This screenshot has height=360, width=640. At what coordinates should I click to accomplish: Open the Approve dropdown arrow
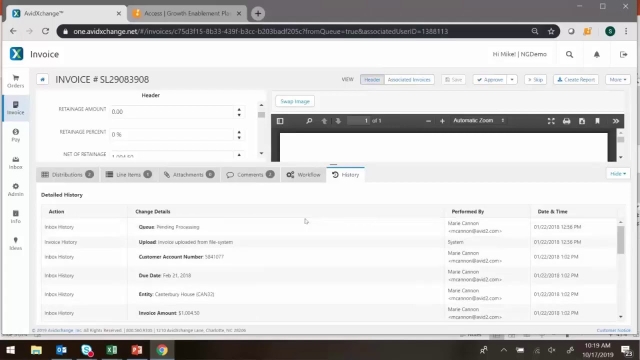click(512, 80)
